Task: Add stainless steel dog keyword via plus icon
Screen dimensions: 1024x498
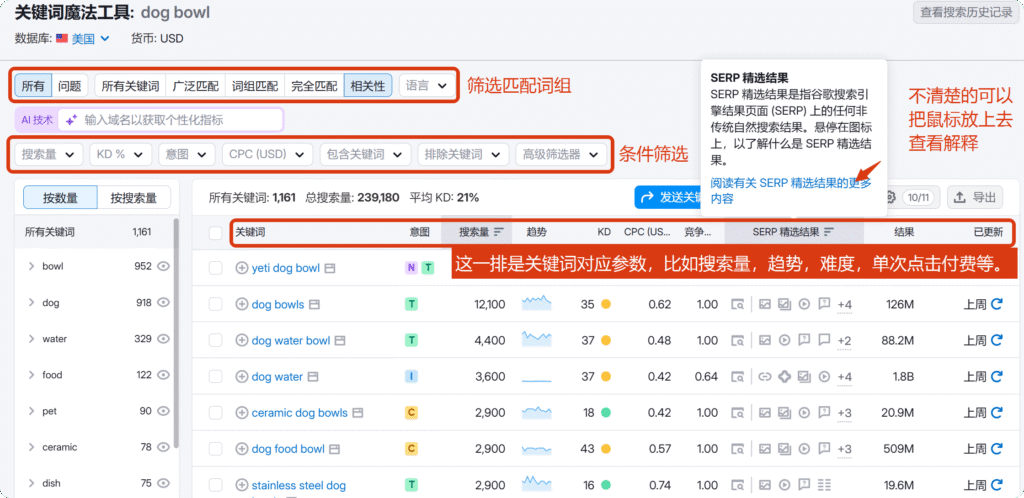Action: pos(242,485)
